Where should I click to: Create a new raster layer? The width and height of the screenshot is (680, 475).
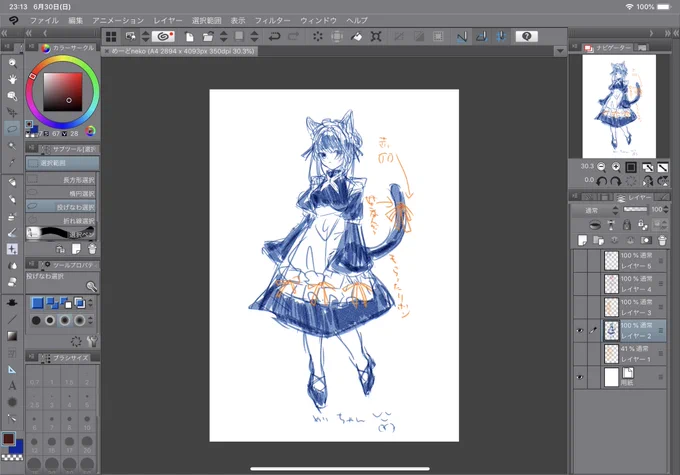point(582,240)
